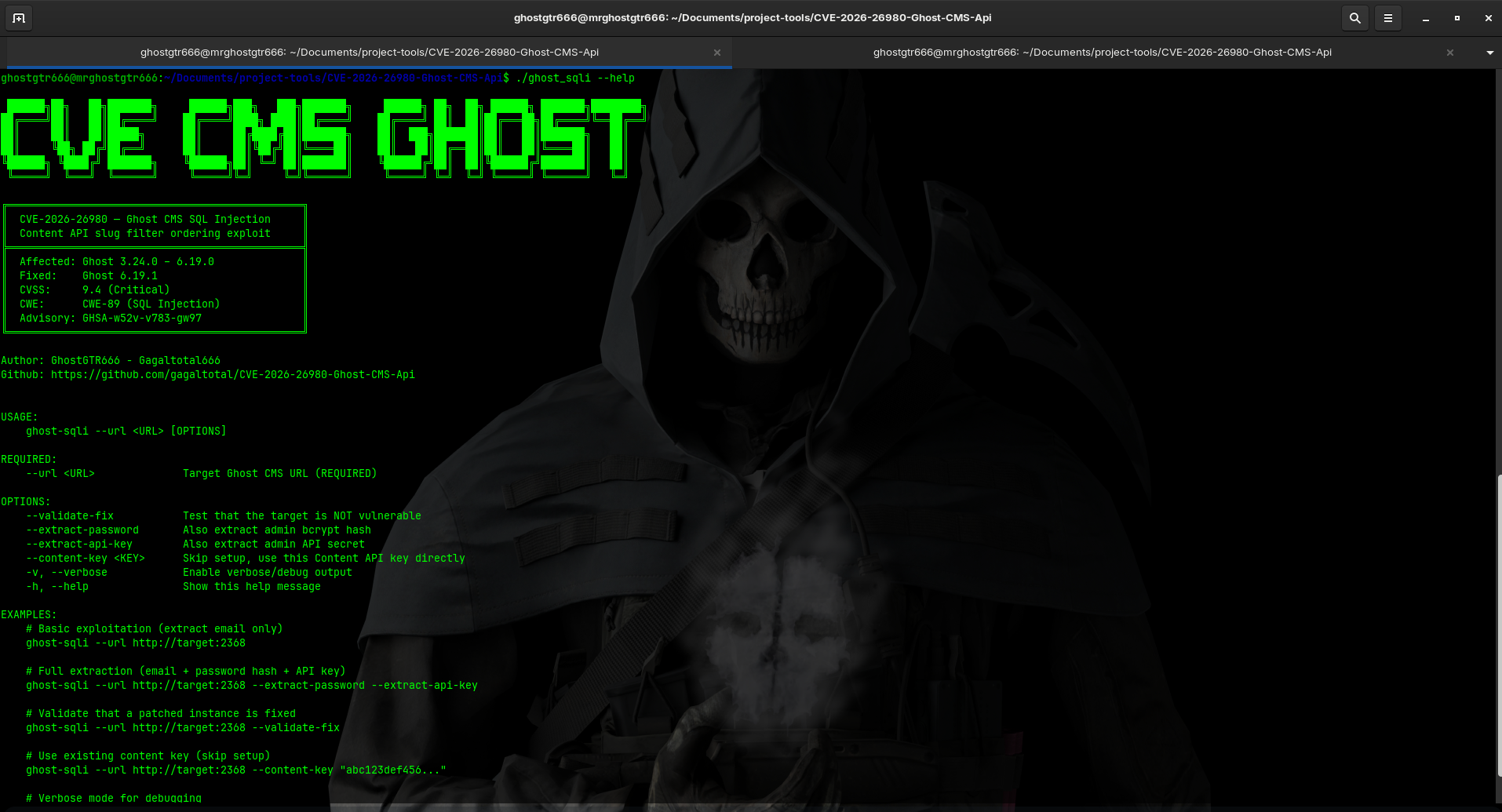Close the terminal window
The image size is (1502, 812).
(1489, 18)
